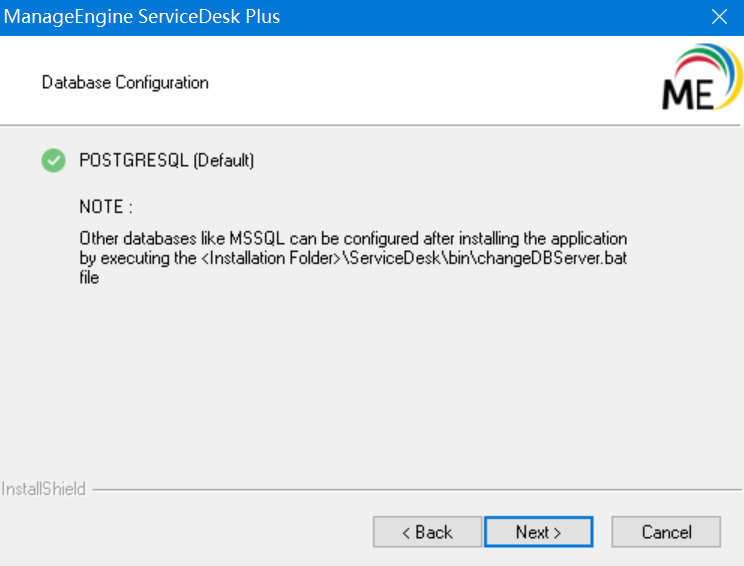
Task: Click the InstallShield label
Action: coord(44,489)
